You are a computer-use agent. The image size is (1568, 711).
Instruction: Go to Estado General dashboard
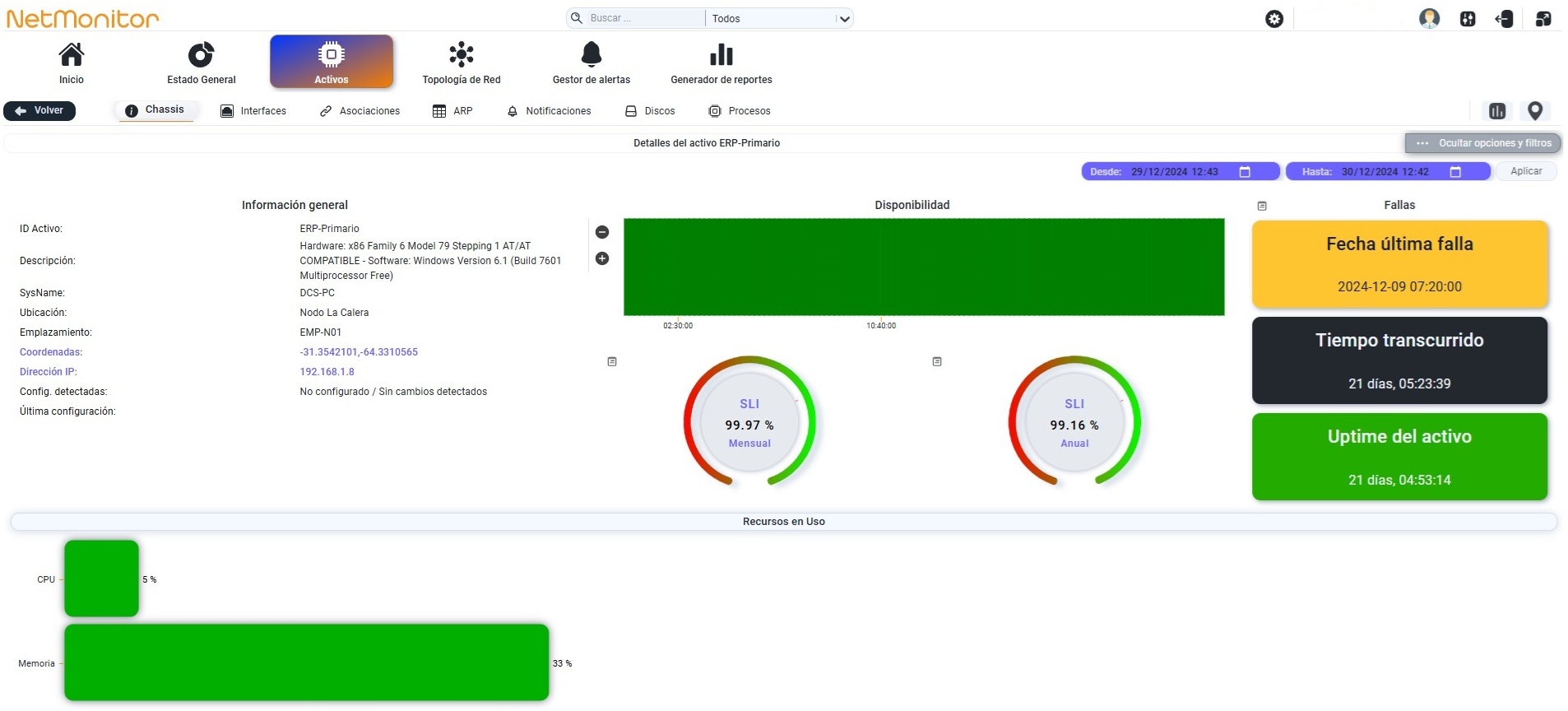pyautogui.click(x=202, y=63)
